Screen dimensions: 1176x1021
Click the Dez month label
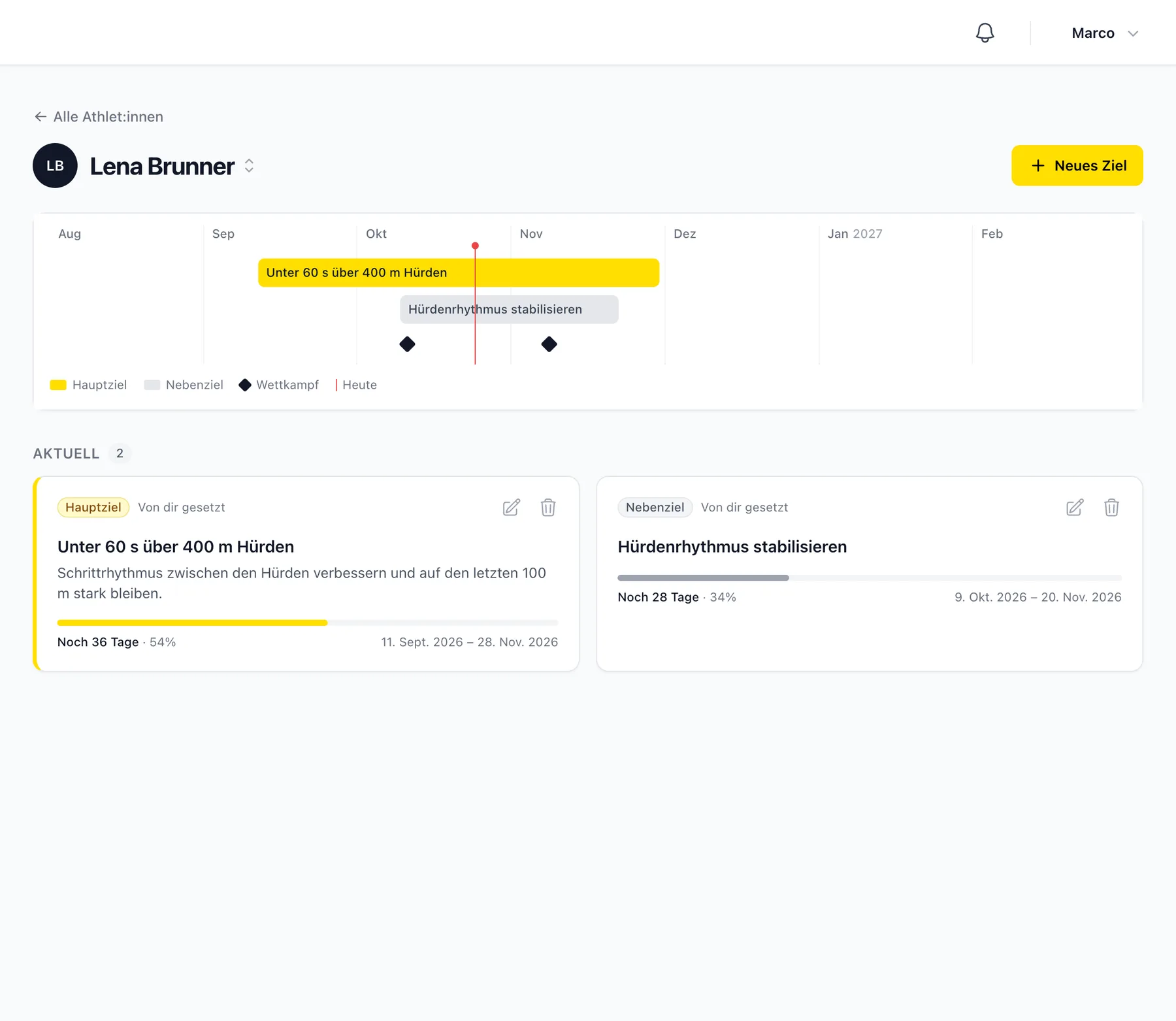click(685, 234)
